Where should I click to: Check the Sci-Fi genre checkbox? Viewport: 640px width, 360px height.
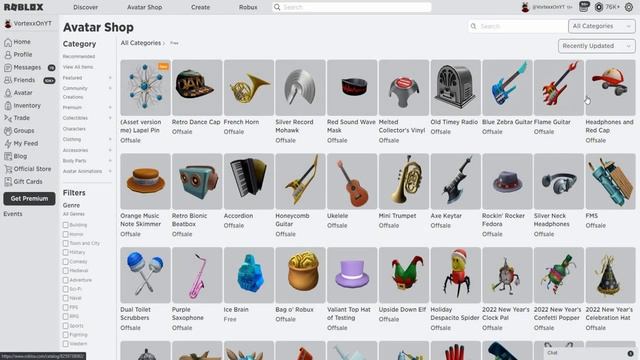coord(65,289)
